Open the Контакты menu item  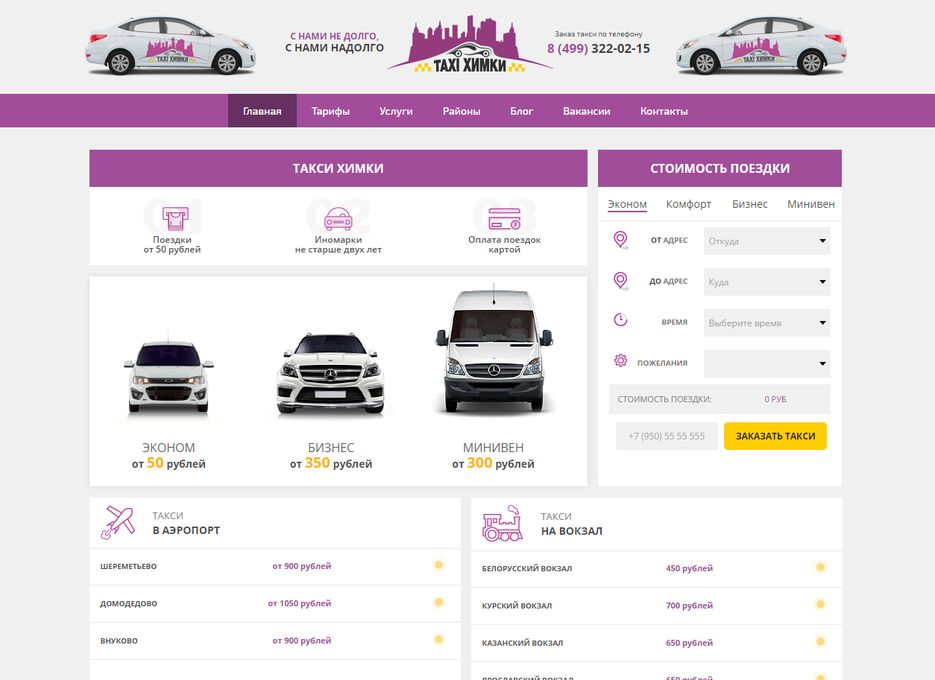tap(664, 111)
